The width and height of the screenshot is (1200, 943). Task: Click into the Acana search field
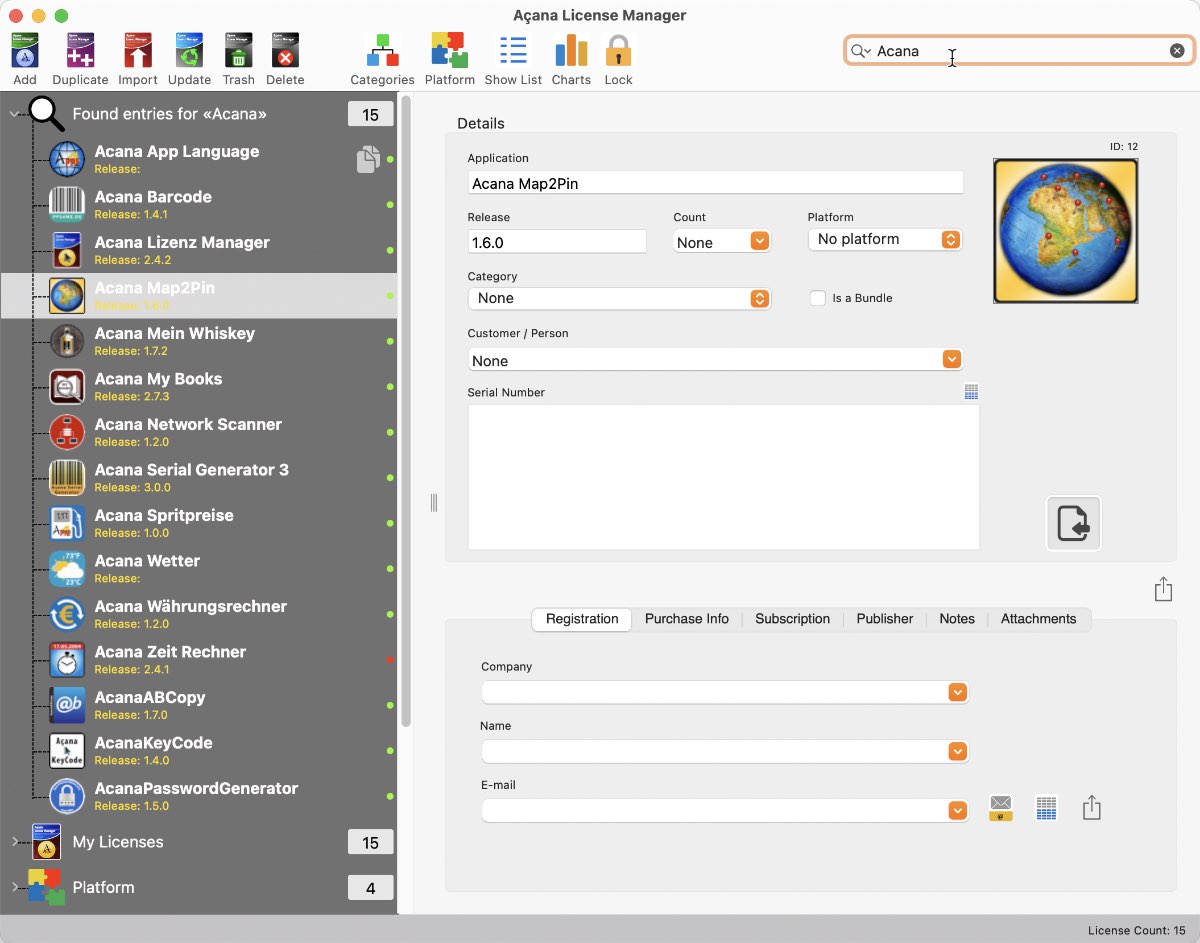(1020, 51)
